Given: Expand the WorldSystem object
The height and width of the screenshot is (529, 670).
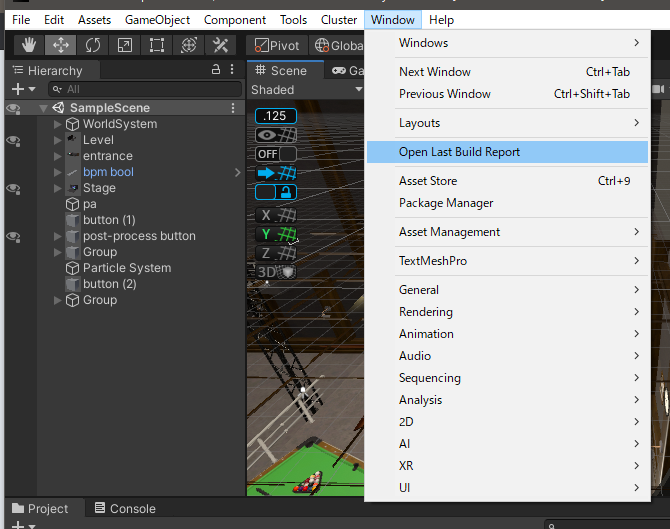Looking at the screenshot, I should pos(58,124).
